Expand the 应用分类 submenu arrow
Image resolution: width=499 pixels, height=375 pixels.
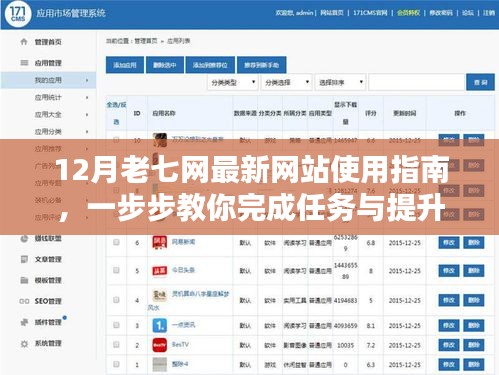click(87, 132)
